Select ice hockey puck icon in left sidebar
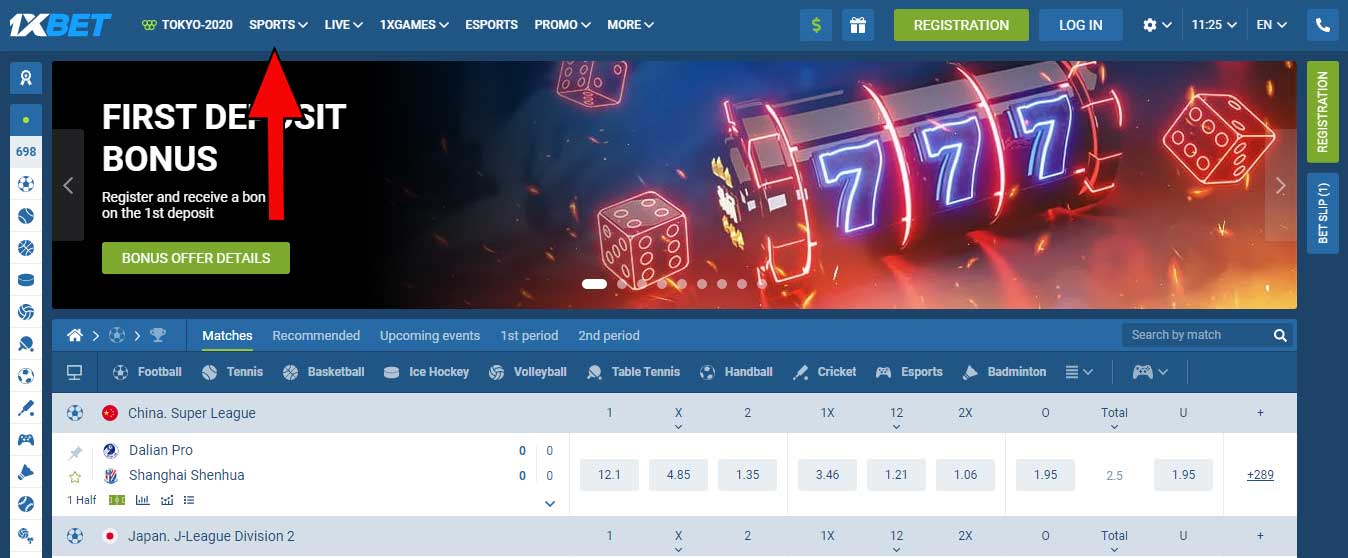 pyautogui.click(x=25, y=280)
